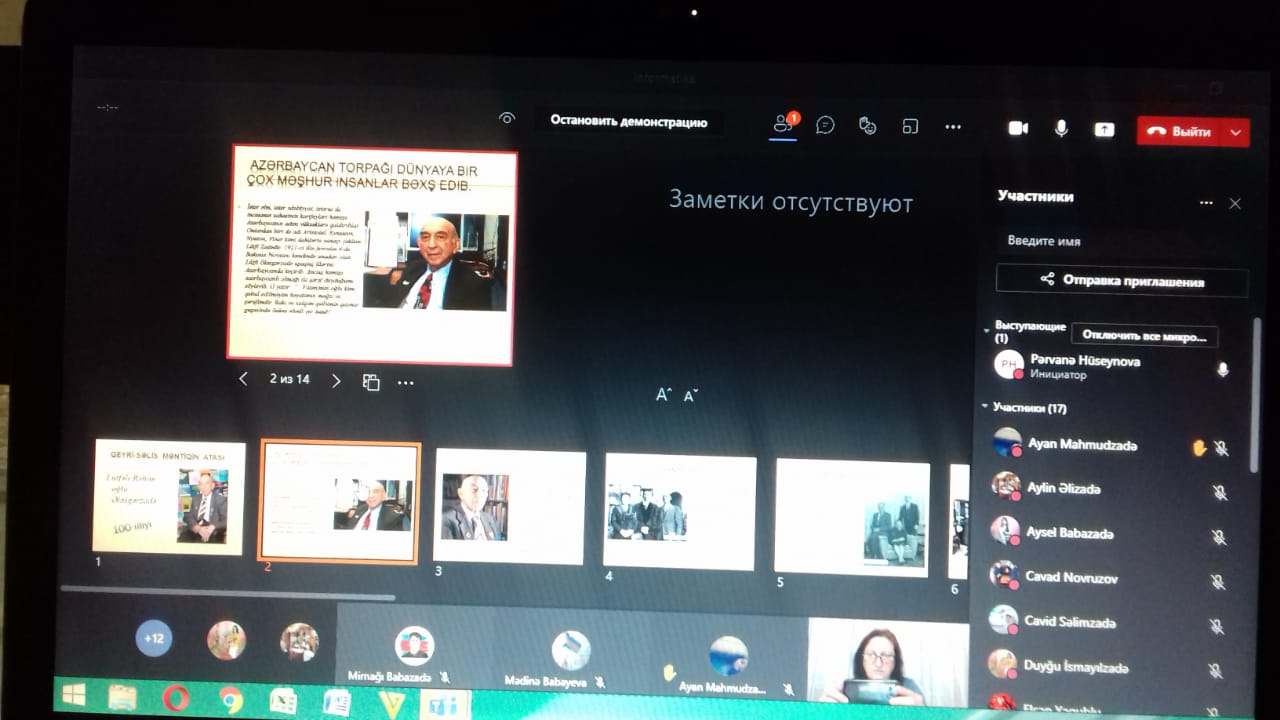
Task: Toggle private view eye icon
Action: [x=507, y=118]
